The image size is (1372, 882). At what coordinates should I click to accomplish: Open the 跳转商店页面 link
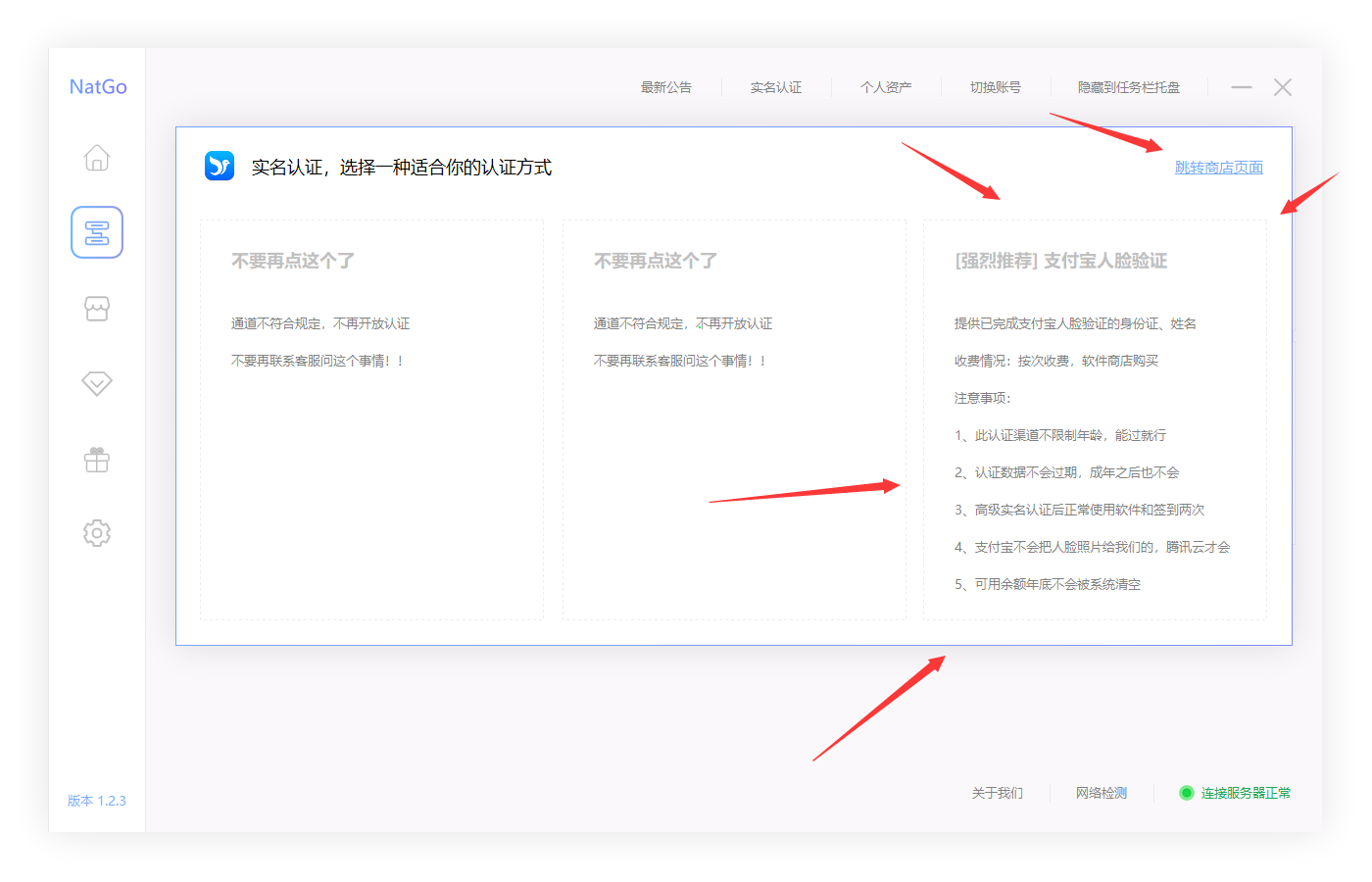1218,167
